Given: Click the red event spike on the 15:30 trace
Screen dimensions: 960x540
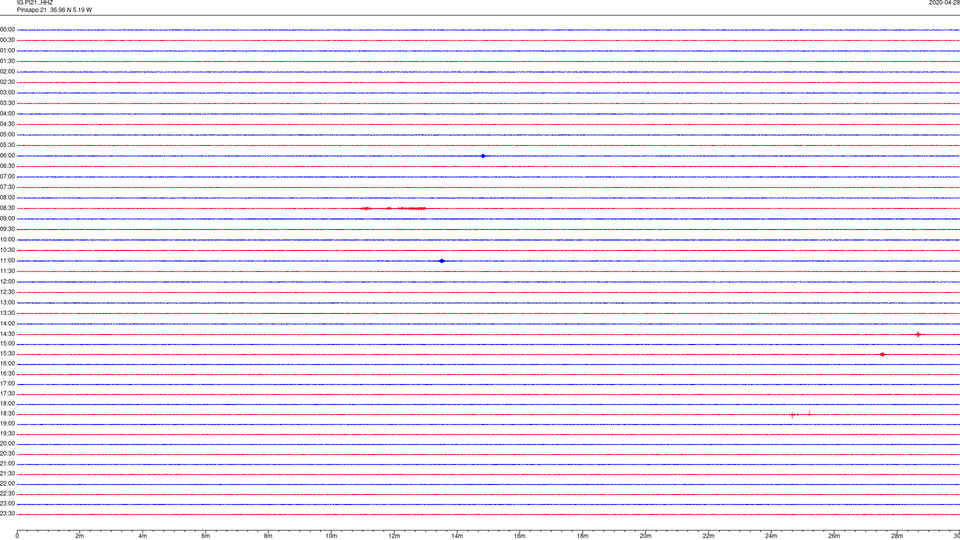Looking at the screenshot, I should click(882, 354).
